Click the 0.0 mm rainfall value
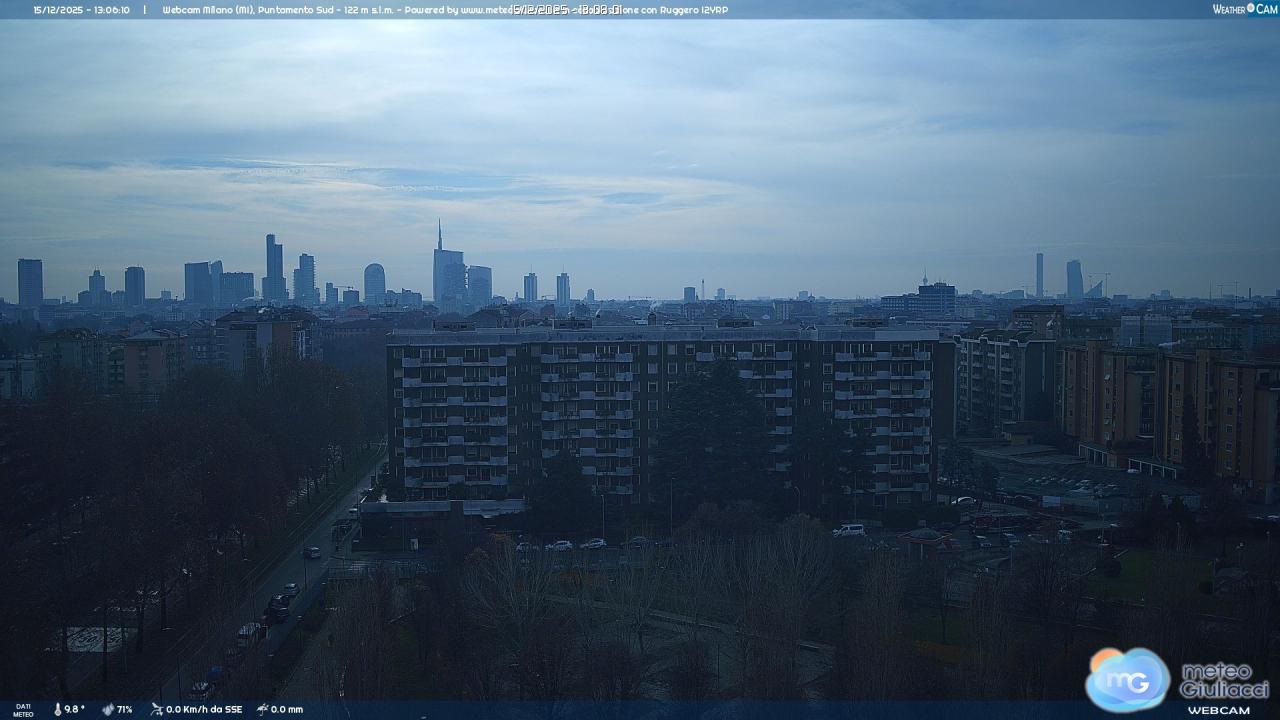 287,709
